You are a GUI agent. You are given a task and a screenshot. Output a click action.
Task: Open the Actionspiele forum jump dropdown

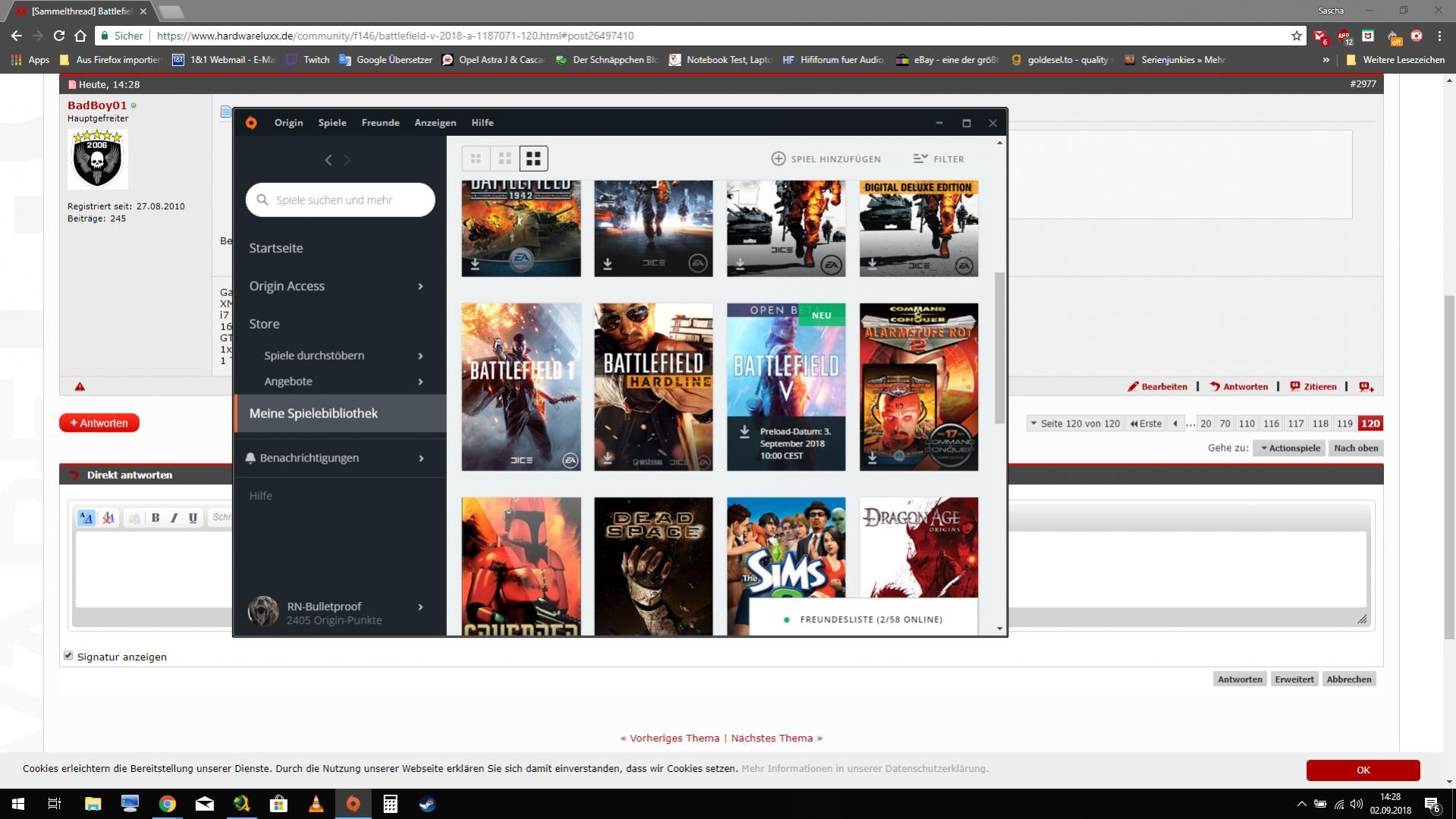[x=1290, y=448]
